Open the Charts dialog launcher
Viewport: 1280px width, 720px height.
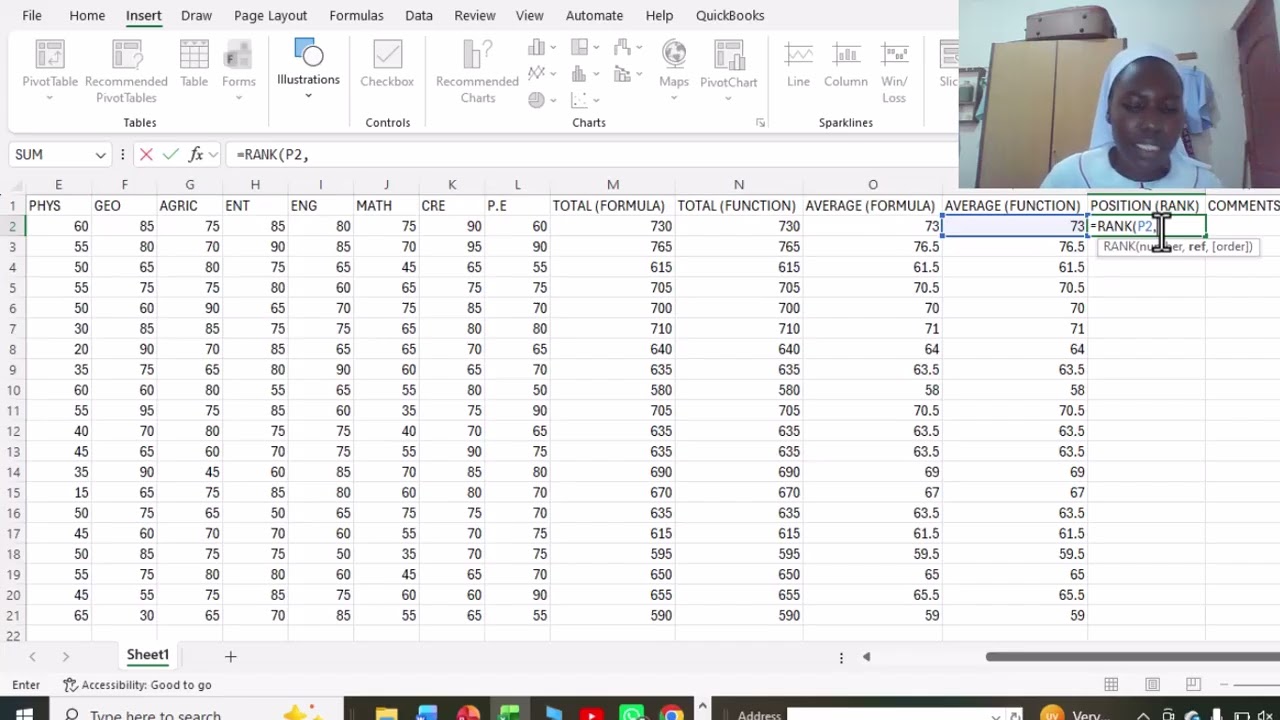(760, 123)
